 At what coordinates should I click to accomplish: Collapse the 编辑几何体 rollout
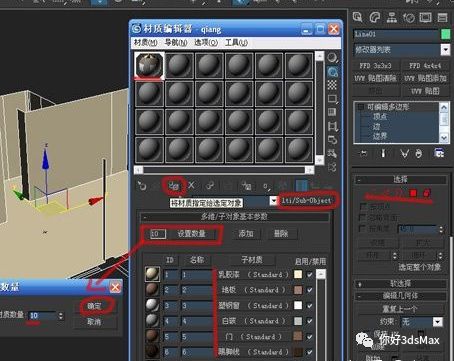pyautogui.click(x=400, y=296)
